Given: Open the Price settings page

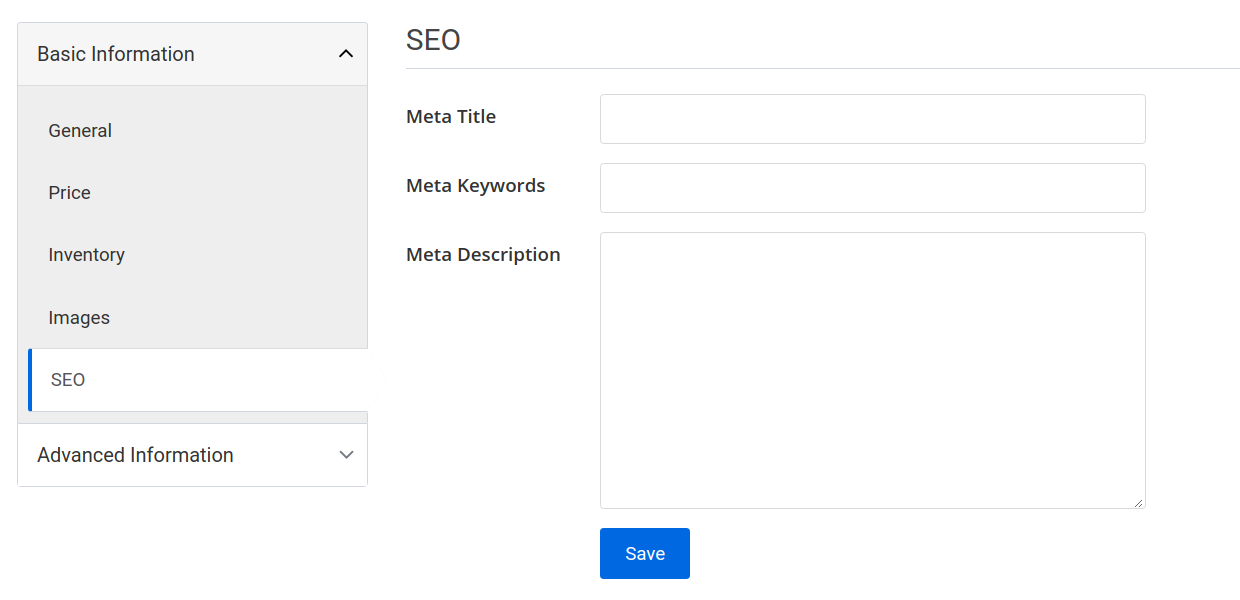Looking at the screenshot, I should pyautogui.click(x=69, y=193).
